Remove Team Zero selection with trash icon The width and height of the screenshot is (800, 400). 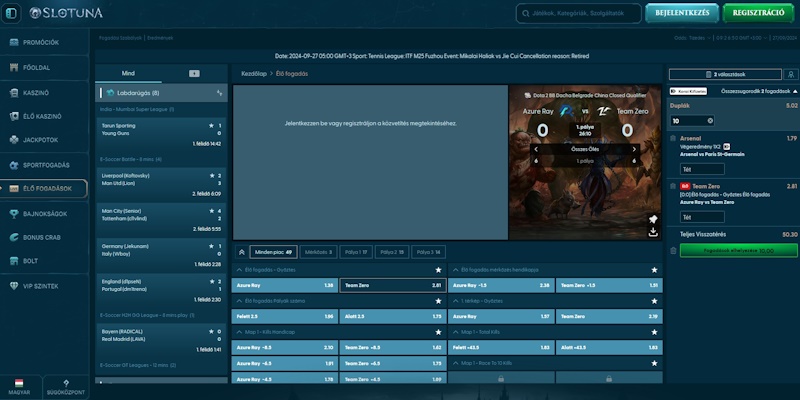click(x=673, y=186)
